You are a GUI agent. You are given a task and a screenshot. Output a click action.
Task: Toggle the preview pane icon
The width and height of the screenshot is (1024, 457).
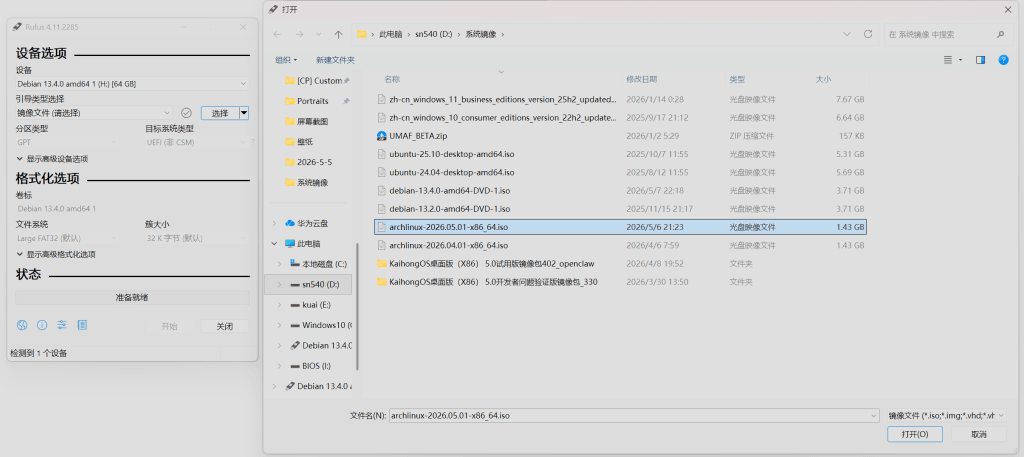(x=980, y=60)
